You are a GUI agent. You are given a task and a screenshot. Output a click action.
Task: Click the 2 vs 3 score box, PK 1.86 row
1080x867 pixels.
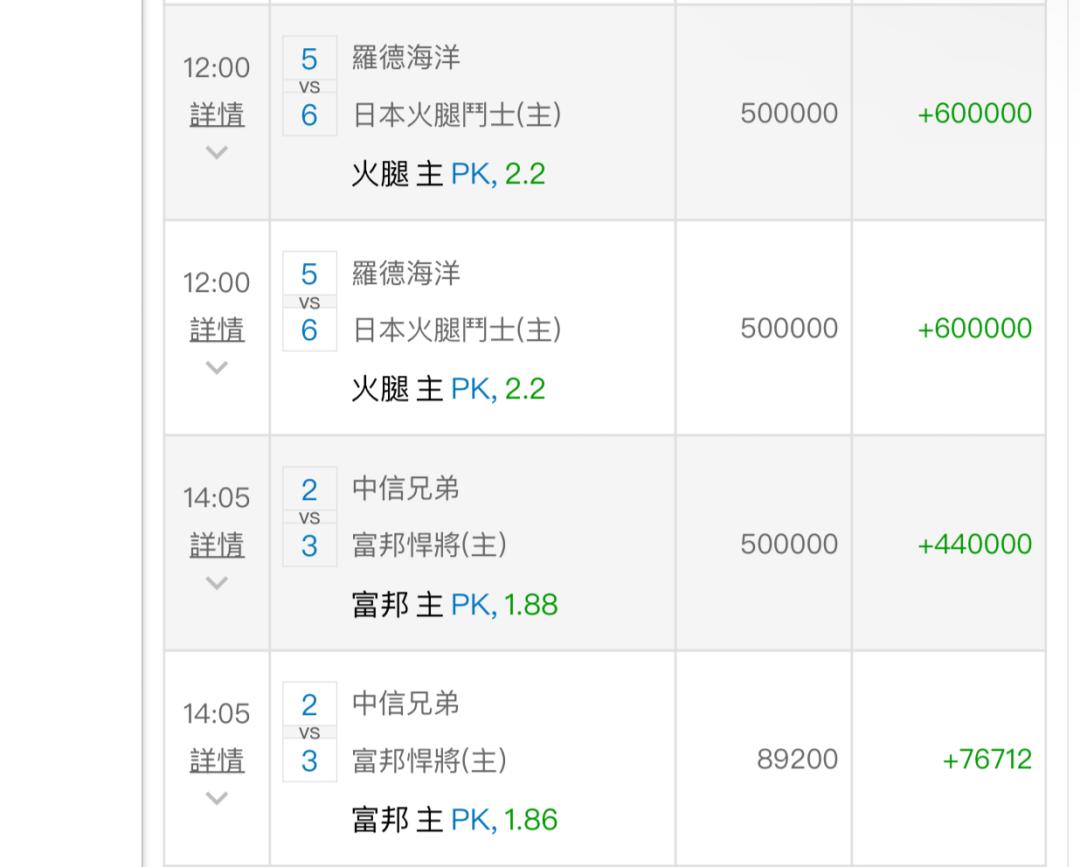click(309, 733)
